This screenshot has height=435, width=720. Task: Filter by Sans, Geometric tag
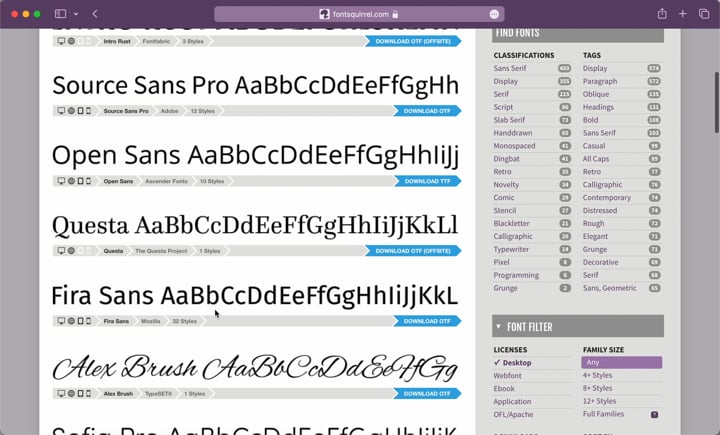click(x=609, y=288)
